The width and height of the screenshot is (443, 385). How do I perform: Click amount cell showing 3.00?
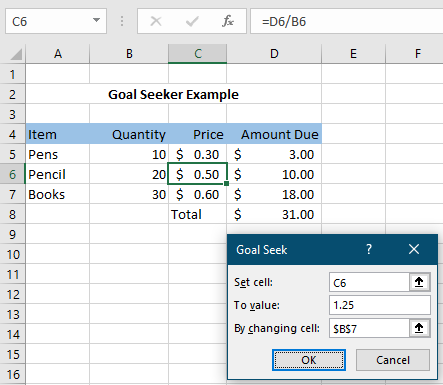click(274, 154)
